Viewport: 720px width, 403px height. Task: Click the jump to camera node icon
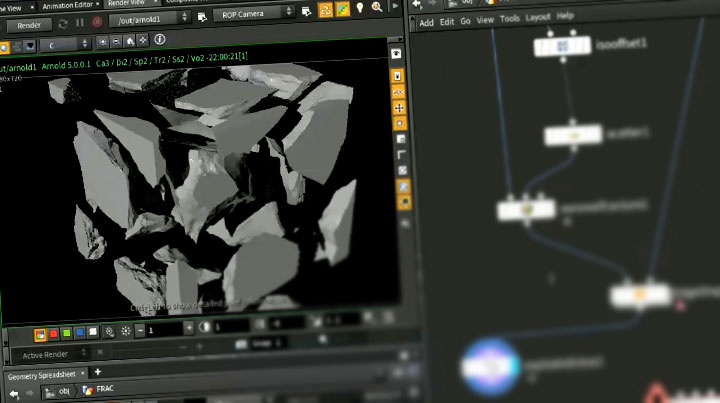306,11
